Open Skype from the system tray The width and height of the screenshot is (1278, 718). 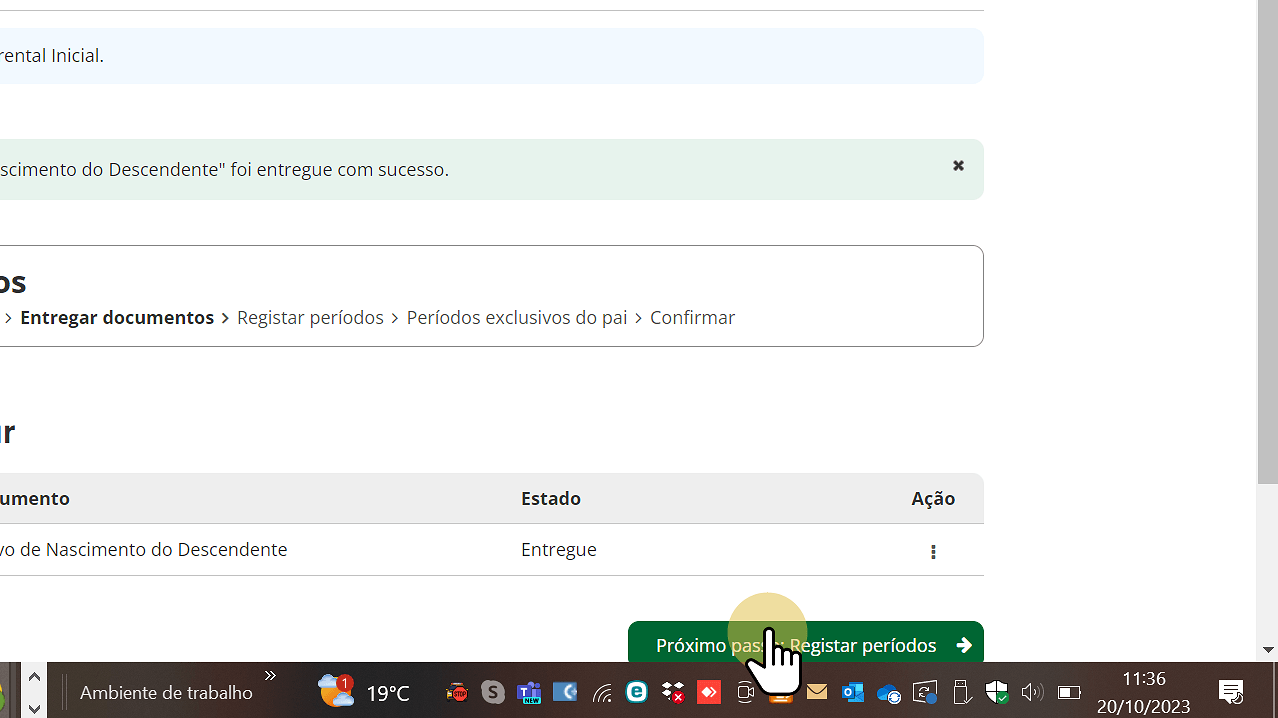(x=493, y=692)
